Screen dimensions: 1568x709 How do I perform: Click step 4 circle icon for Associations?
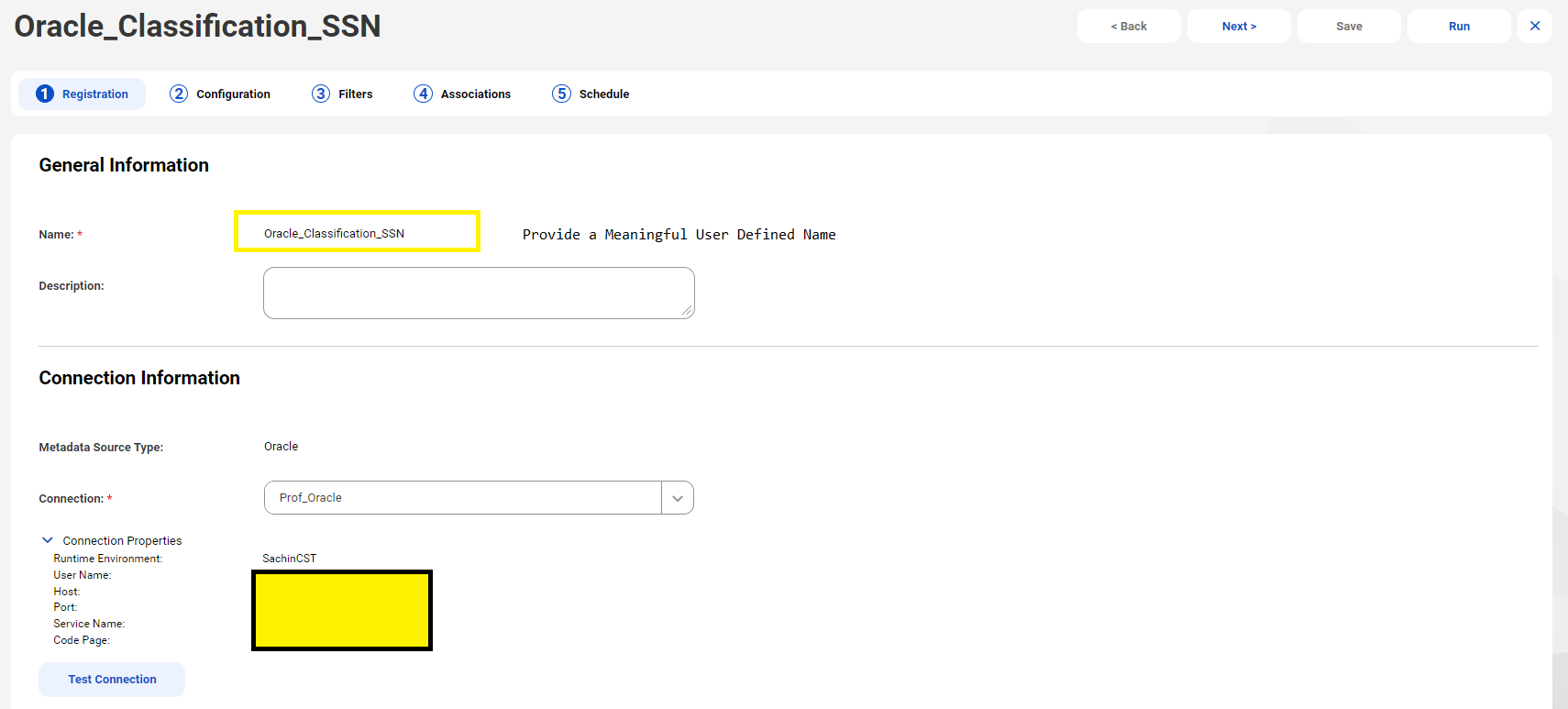click(x=423, y=94)
